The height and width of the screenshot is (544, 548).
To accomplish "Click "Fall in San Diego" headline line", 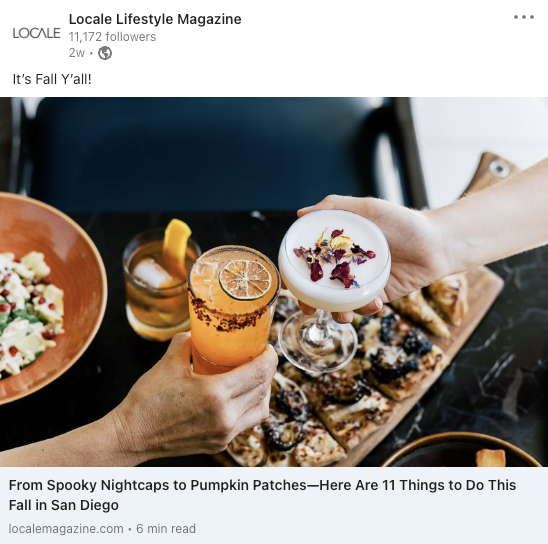I will [x=64, y=505].
